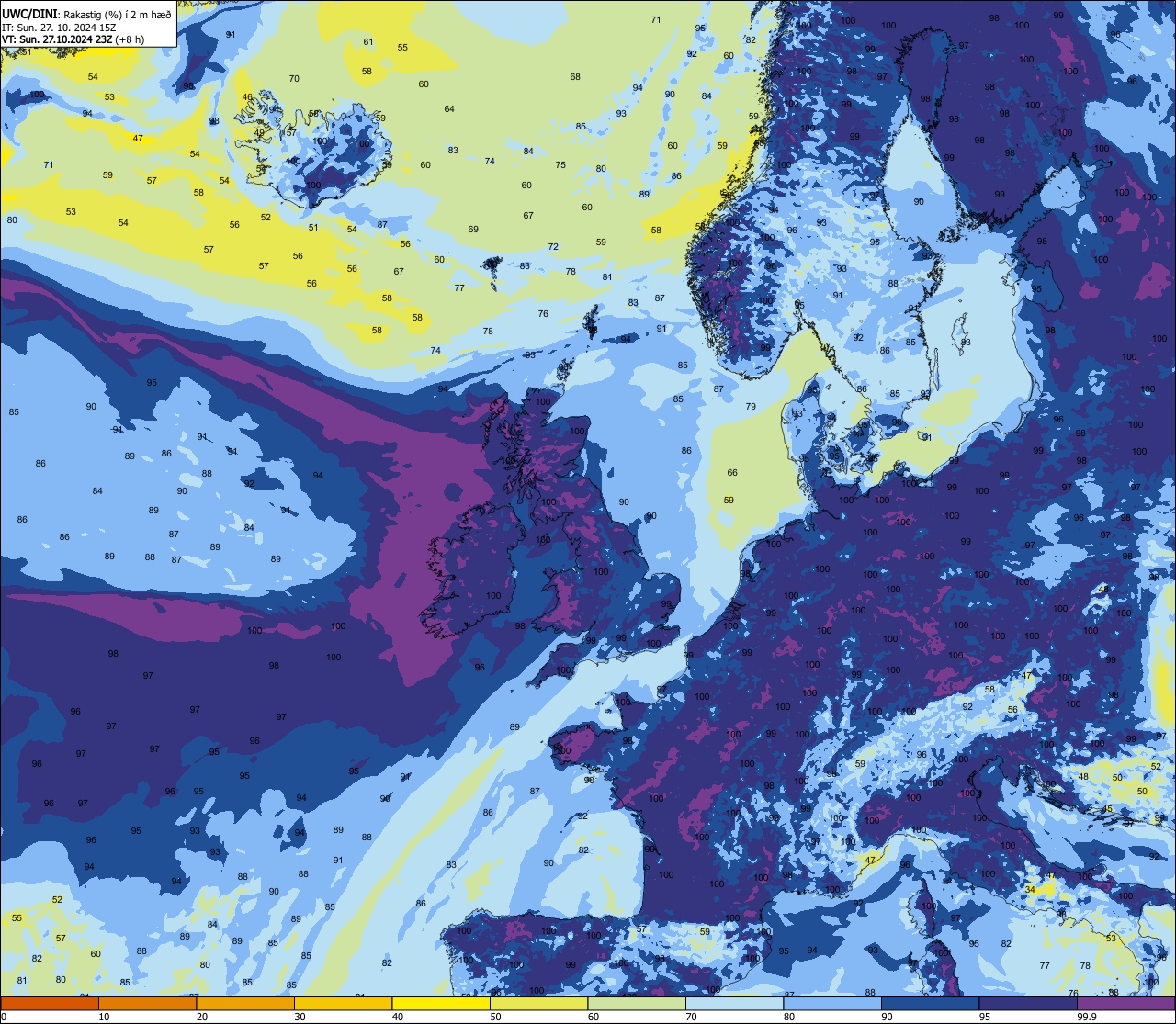Click the 'VT: Sun. 27.10.2024 23Z (+8 h)' line
The image size is (1176, 1024).
point(73,39)
